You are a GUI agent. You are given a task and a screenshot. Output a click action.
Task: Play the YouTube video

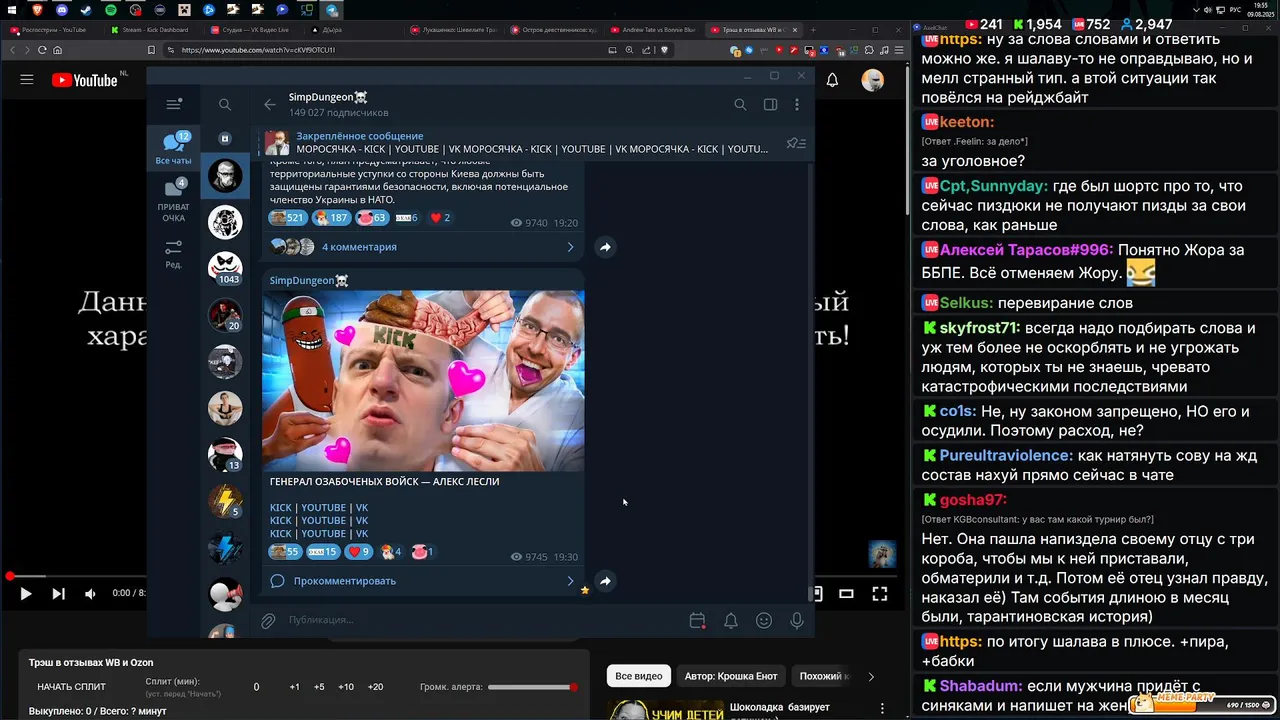26,594
